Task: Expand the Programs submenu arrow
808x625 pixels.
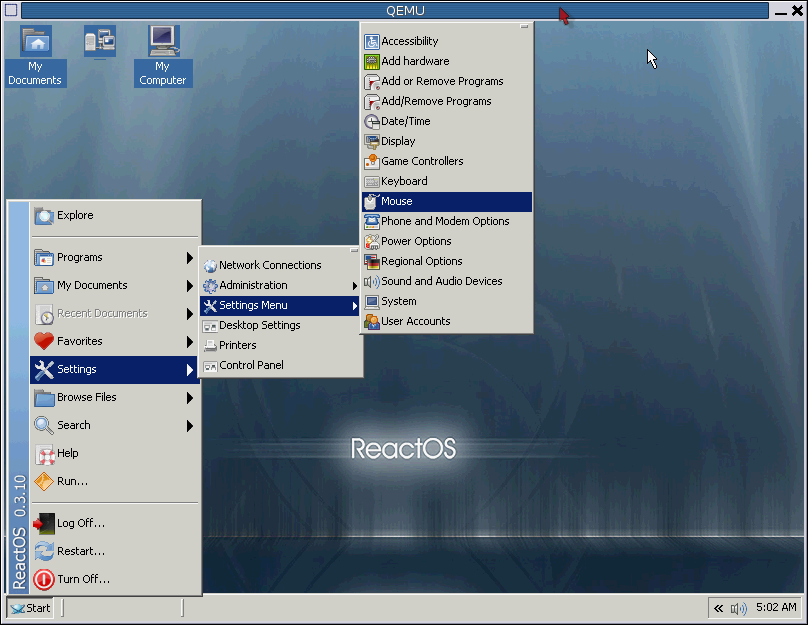Action: pyautogui.click(x=190, y=258)
